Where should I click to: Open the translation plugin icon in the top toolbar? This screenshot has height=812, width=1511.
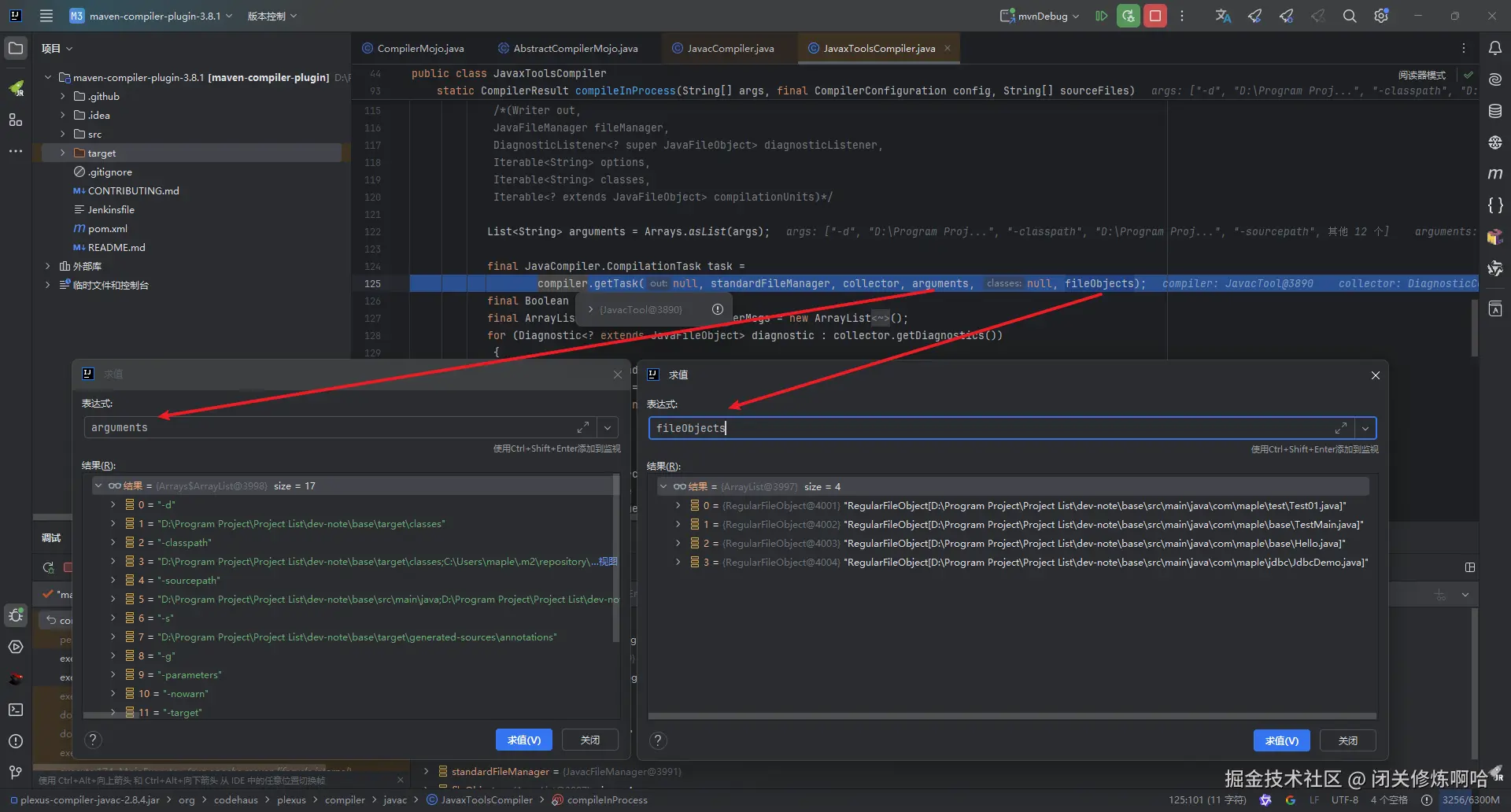coord(1223,16)
